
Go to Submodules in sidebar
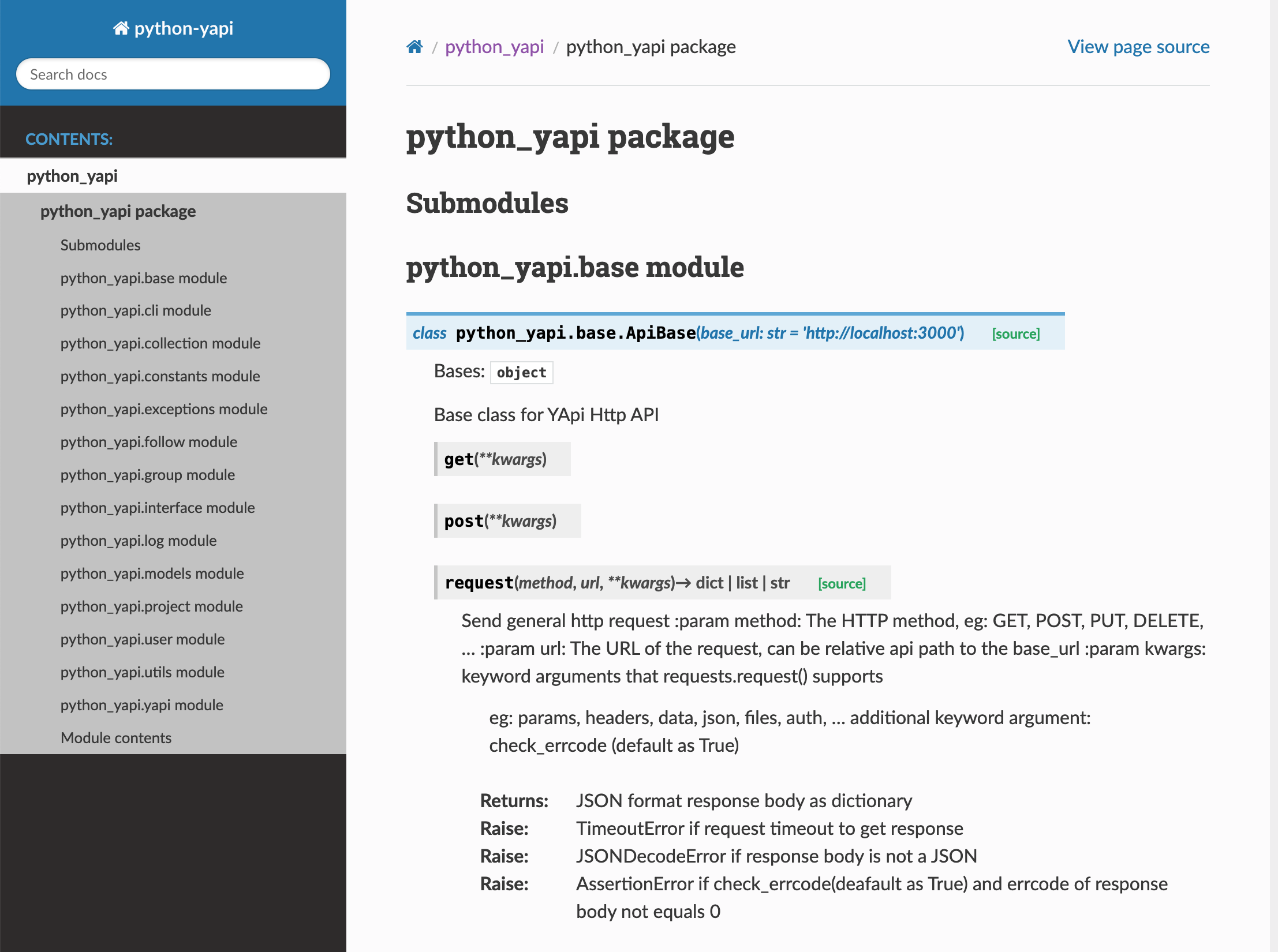tap(100, 245)
